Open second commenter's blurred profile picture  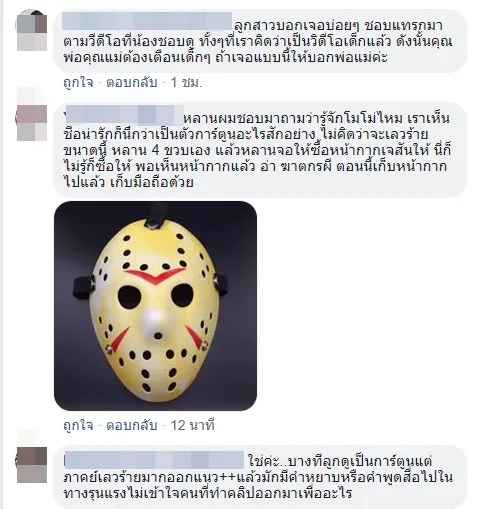pos(32,122)
